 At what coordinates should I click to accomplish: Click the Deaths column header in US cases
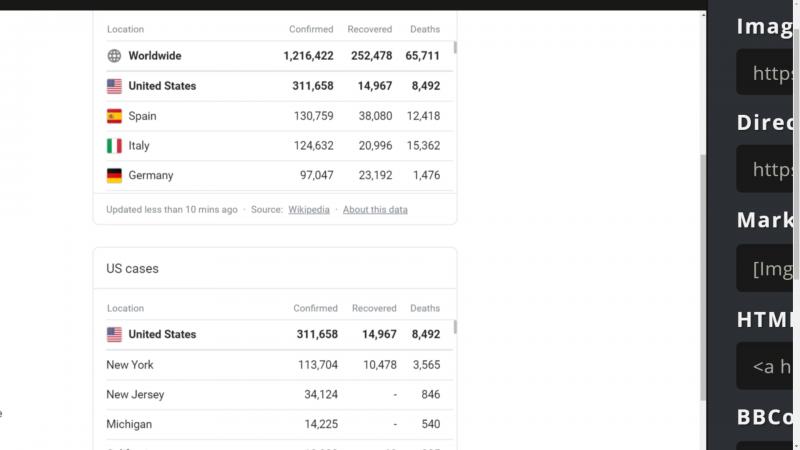[424, 308]
